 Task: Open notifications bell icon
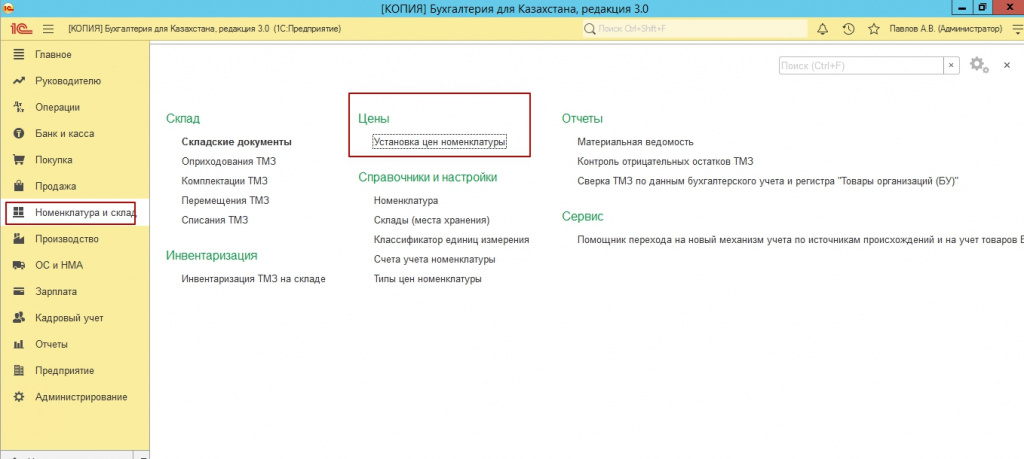(x=823, y=29)
